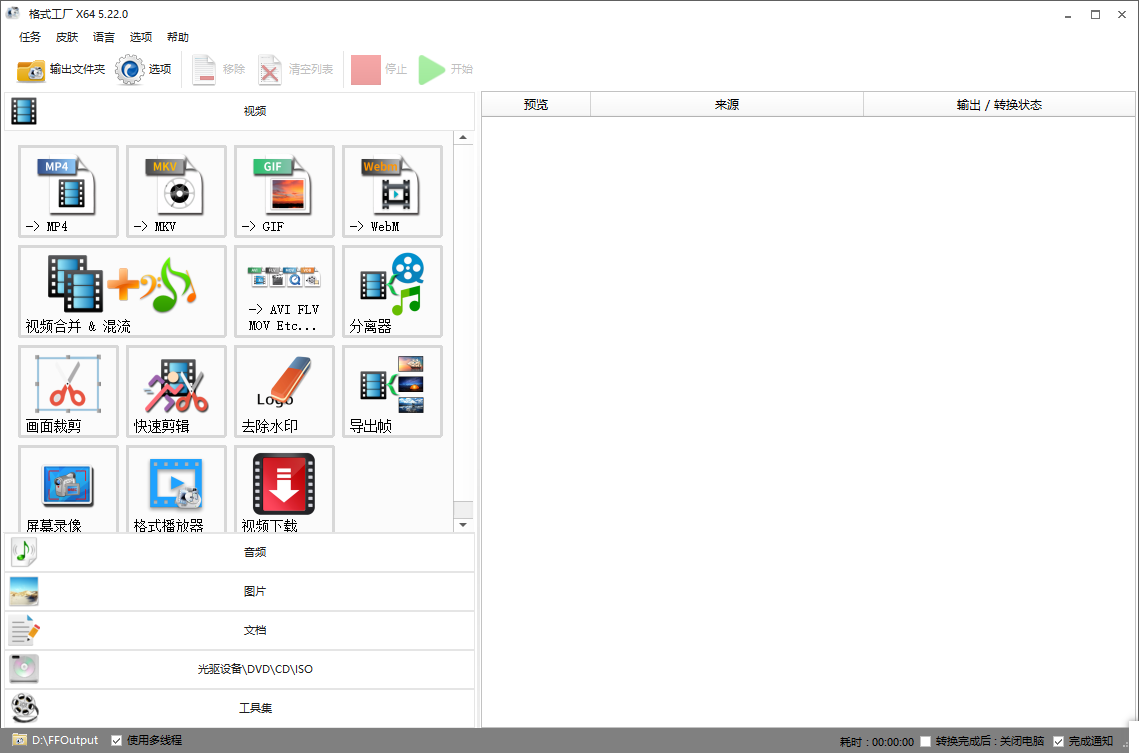
Task: Select the 分离器 splitter tool
Action: pyautogui.click(x=391, y=291)
